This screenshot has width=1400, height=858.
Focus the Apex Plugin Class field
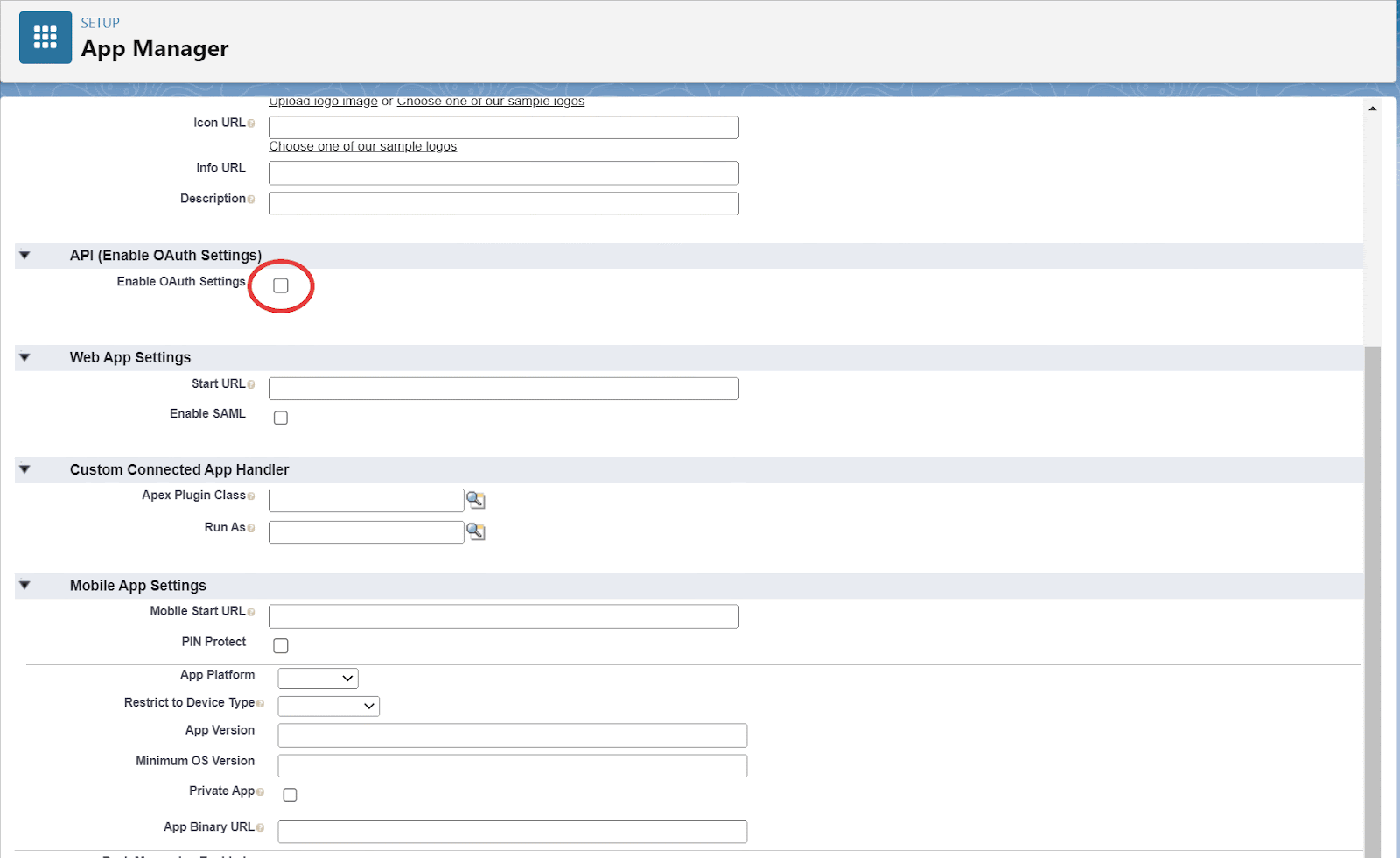(x=366, y=500)
